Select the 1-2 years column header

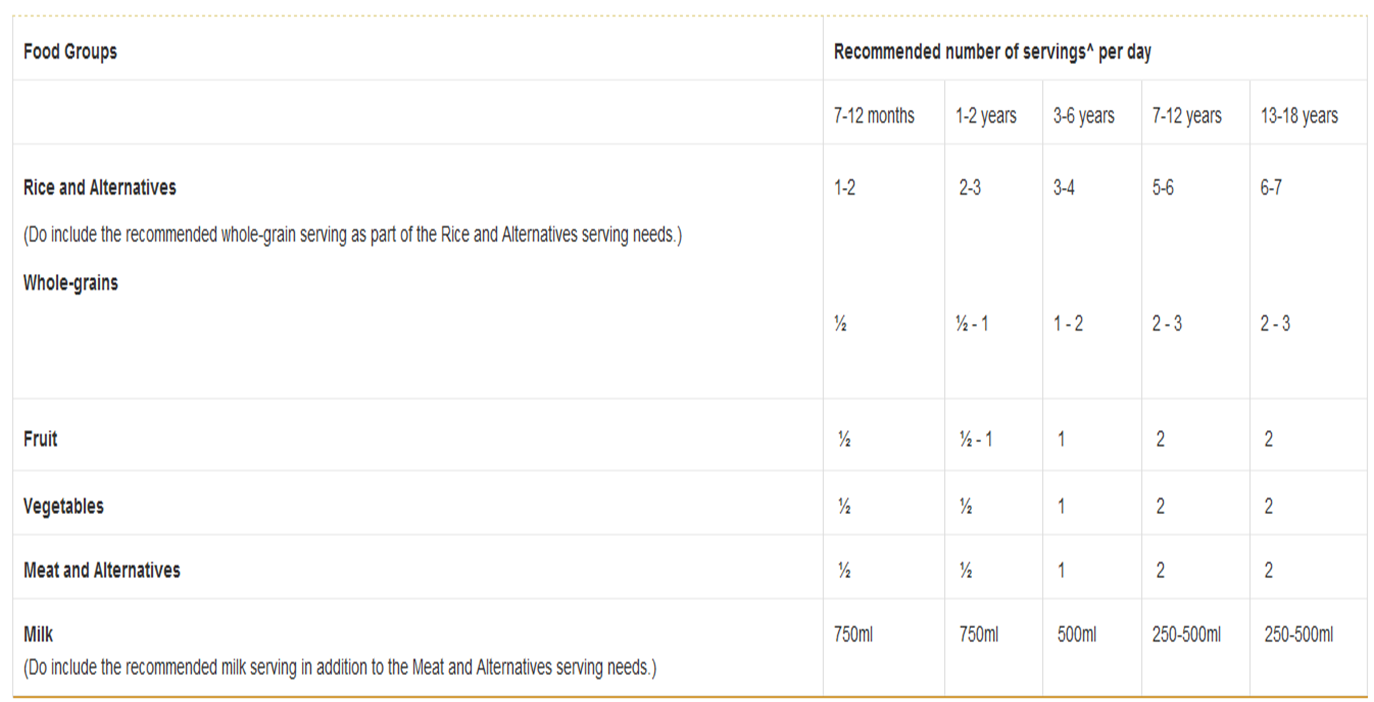point(985,116)
